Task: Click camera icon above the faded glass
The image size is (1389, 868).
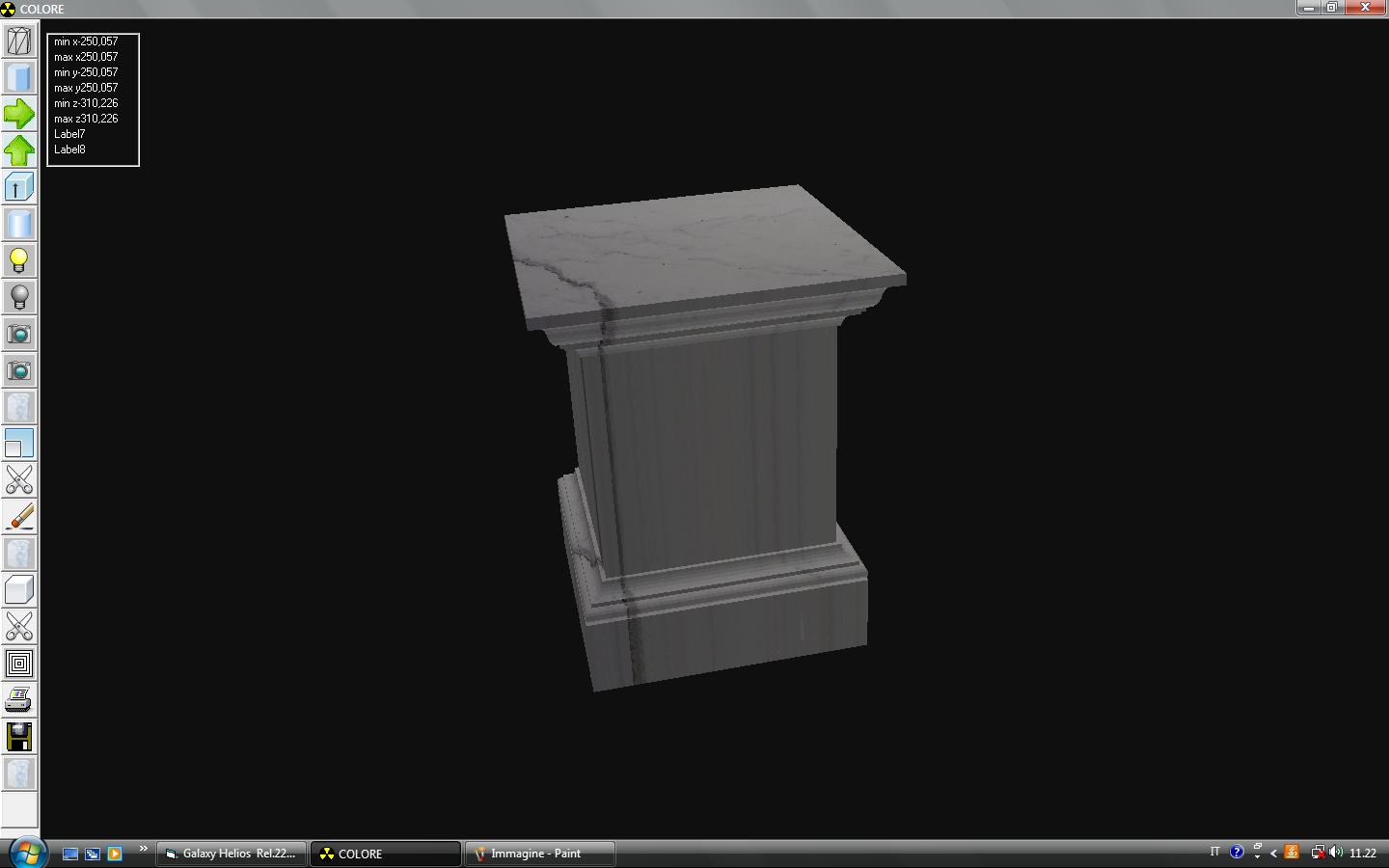Action: (x=19, y=370)
